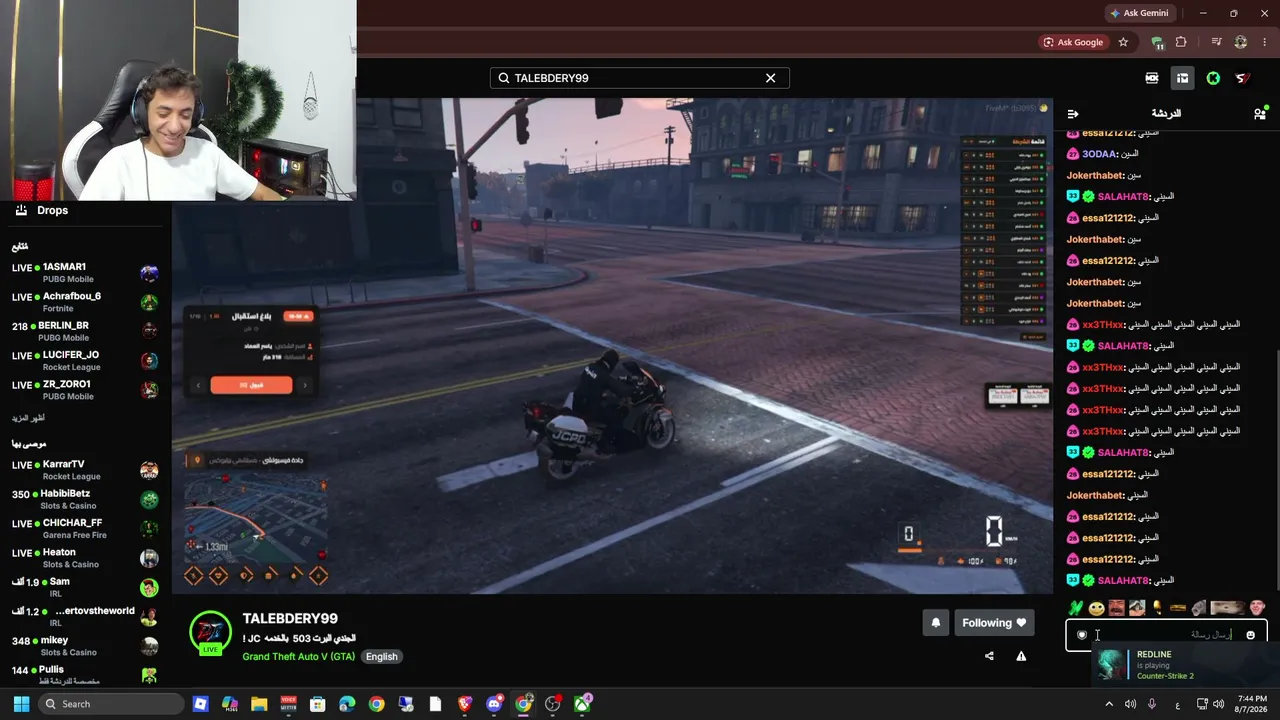The image size is (1280, 720).
Task: Open Roblox from the taskbar
Action: point(200,704)
